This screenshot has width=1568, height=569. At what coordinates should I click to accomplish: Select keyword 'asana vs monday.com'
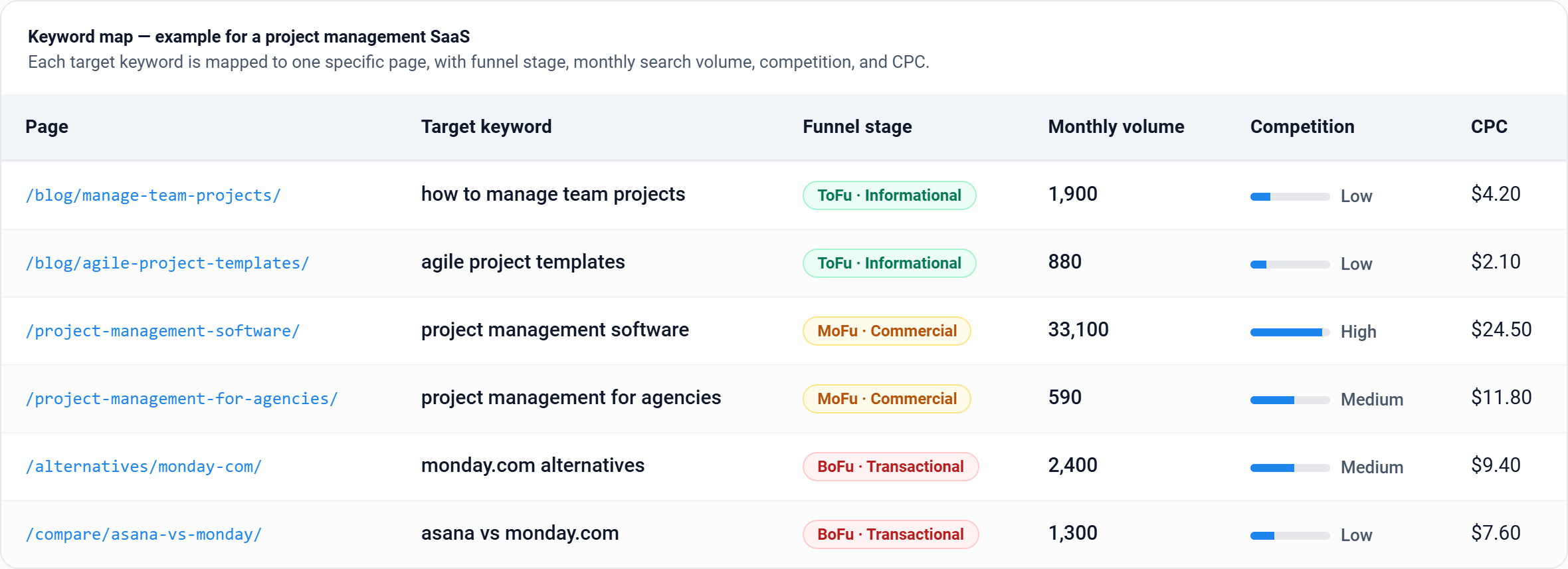click(520, 533)
